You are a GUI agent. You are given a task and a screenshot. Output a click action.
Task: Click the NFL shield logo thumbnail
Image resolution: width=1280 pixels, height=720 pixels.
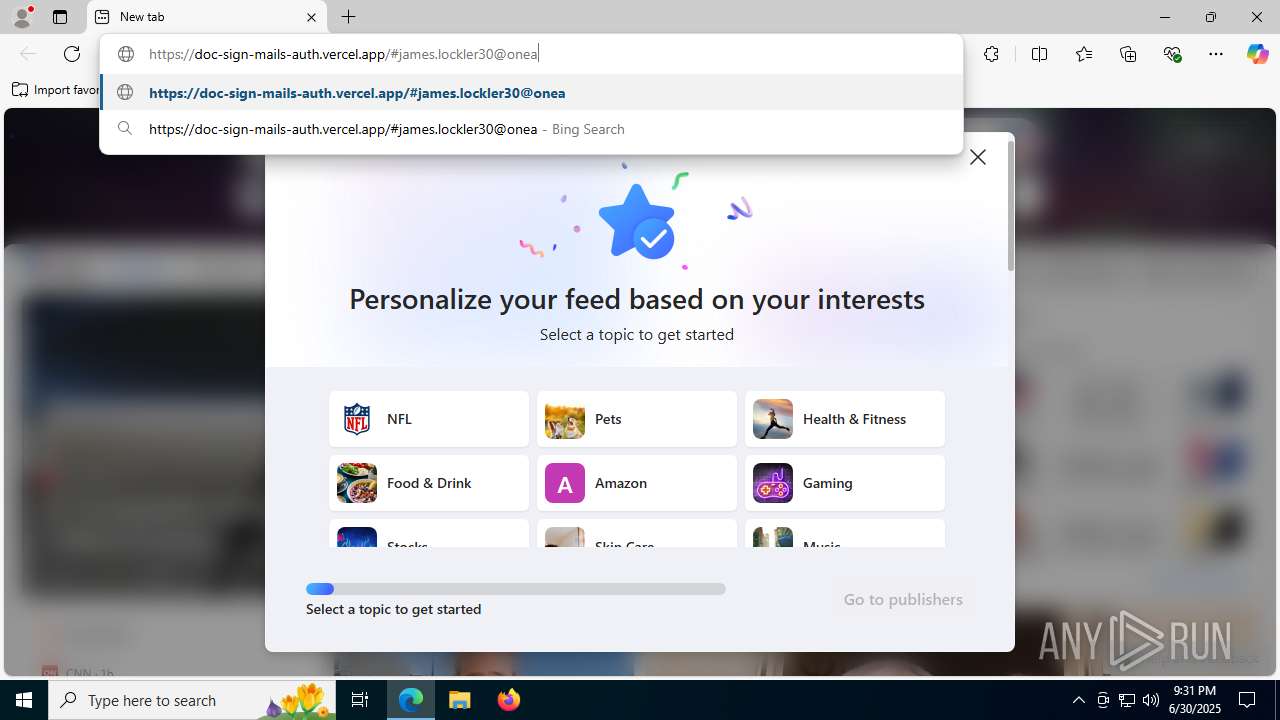(x=357, y=419)
